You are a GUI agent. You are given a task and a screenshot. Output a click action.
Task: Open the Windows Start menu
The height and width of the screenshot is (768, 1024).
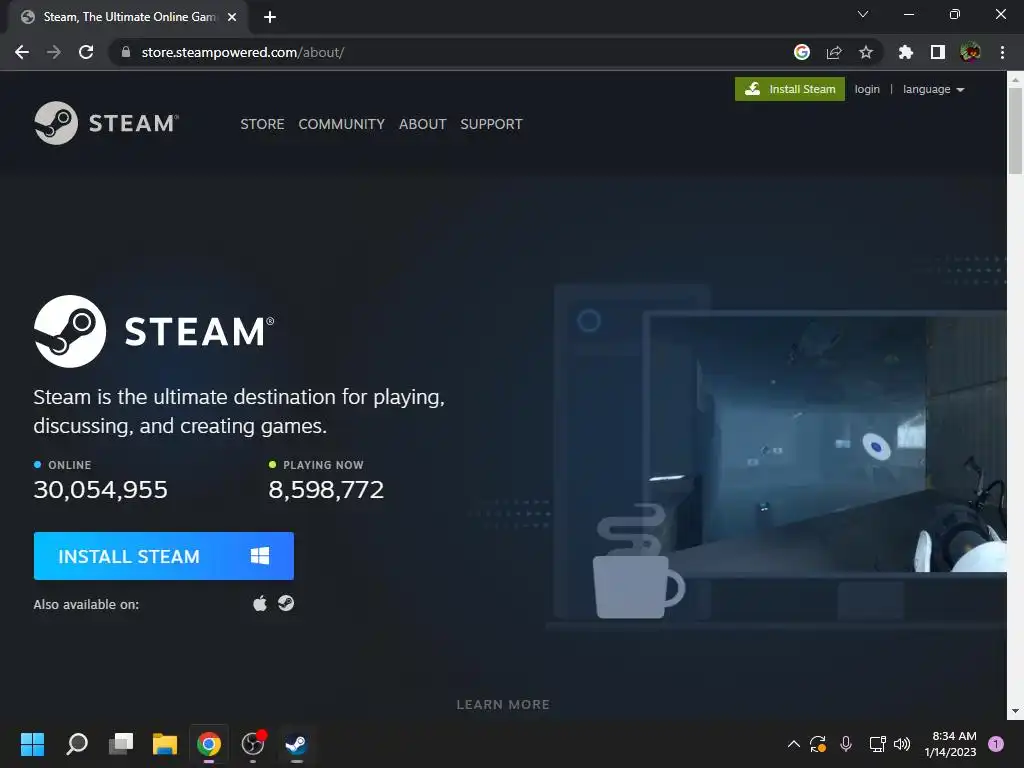[x=32, y=744]
